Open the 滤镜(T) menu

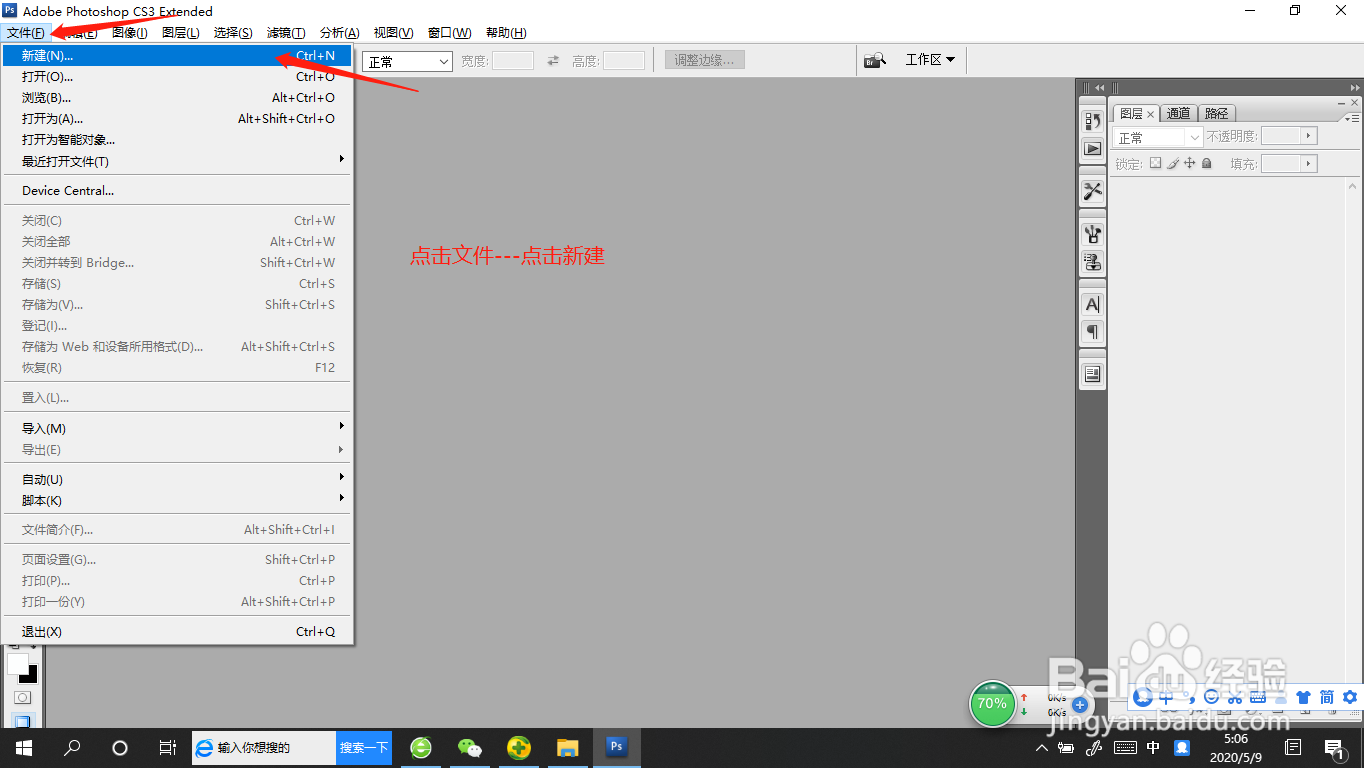point(286,33)
